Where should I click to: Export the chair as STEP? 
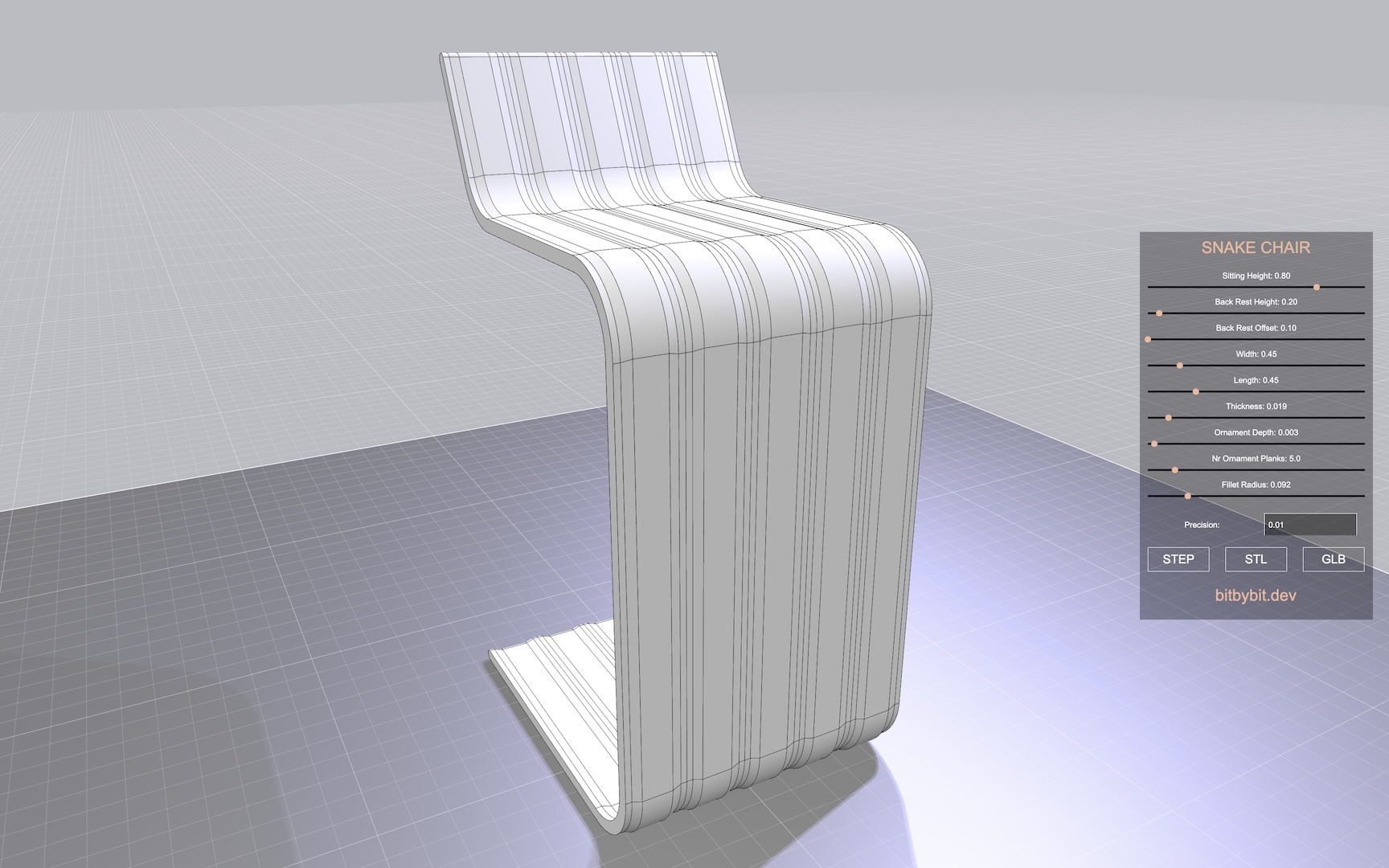[x=1178, y=559]
